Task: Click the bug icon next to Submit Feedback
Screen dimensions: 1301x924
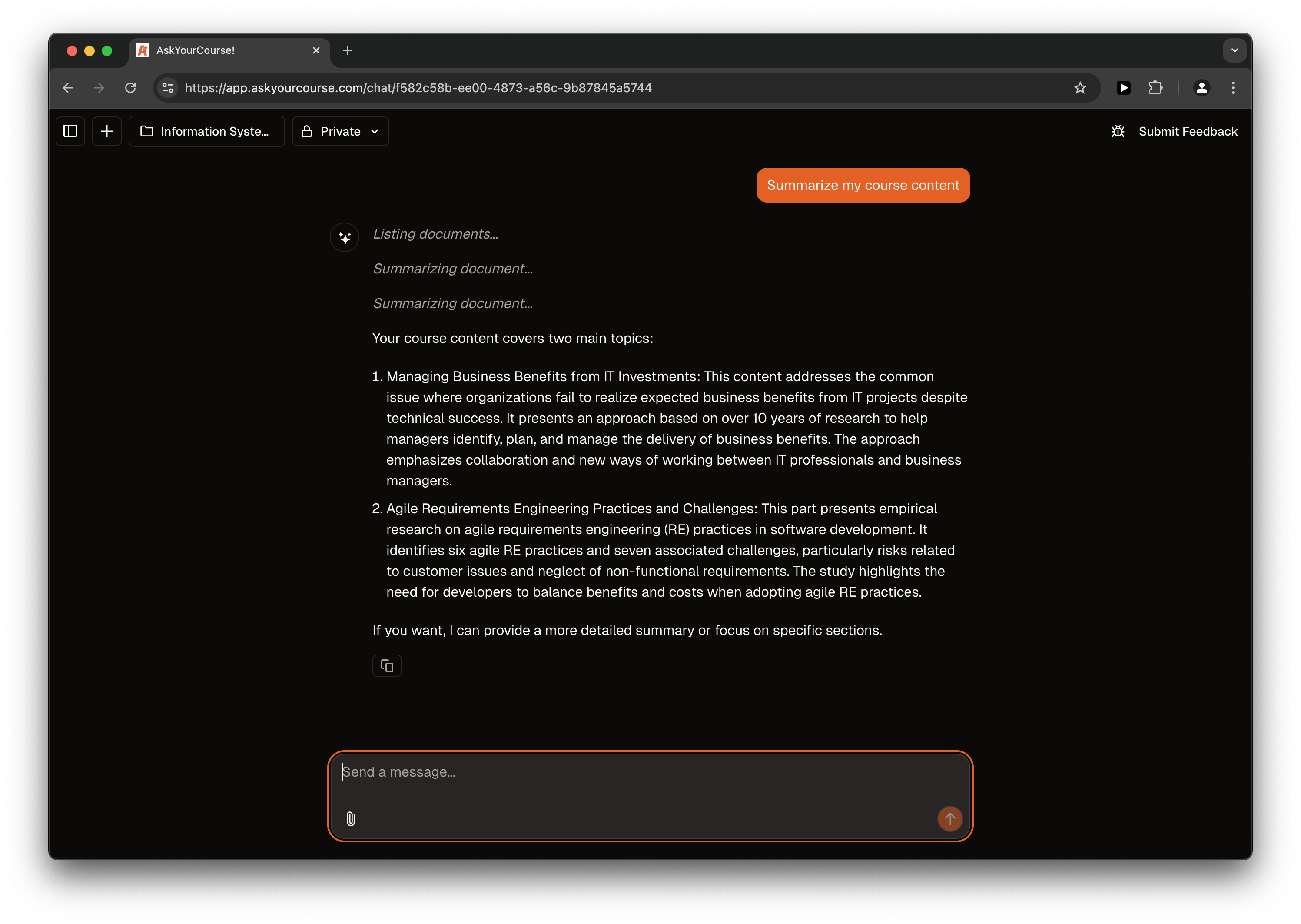Action: (1118, 131)
